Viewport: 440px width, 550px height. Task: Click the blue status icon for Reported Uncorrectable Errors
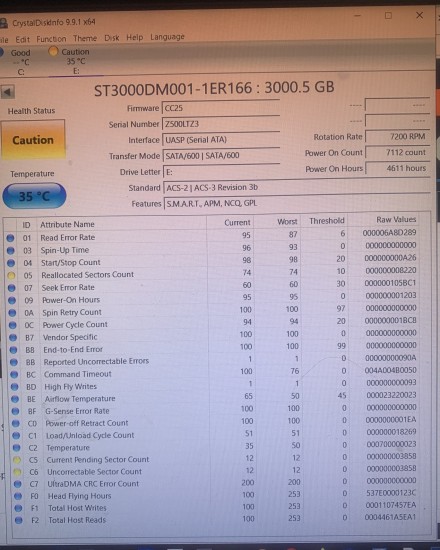14,362
